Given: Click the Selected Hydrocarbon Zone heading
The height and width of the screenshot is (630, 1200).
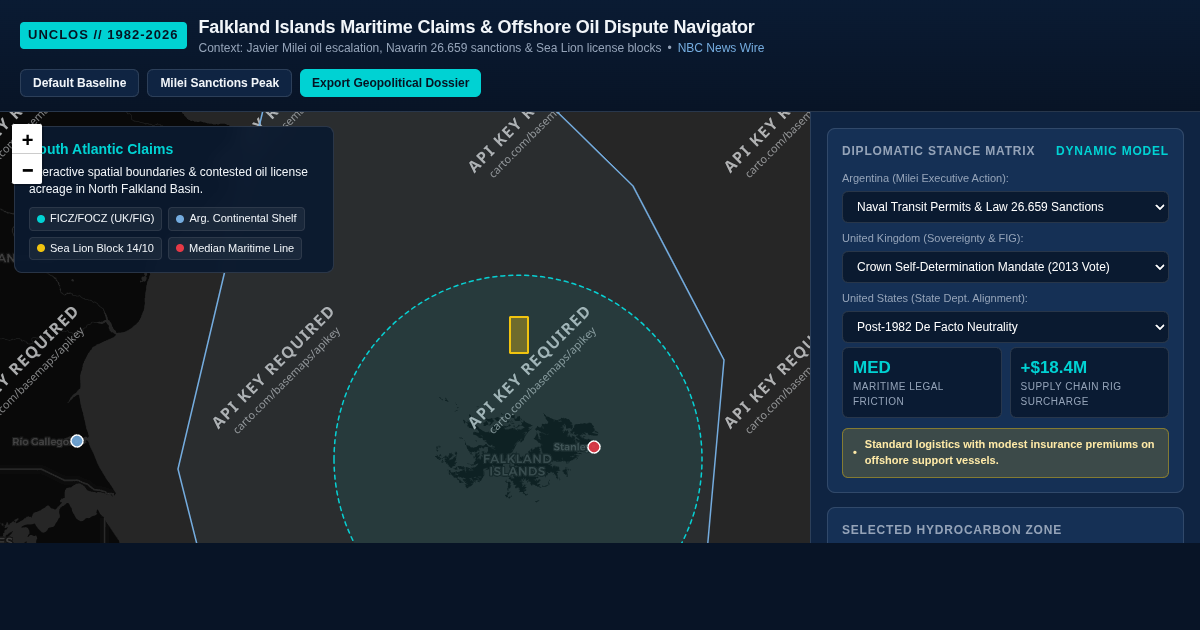Looking at the screenshot, I should coord(952,530).
